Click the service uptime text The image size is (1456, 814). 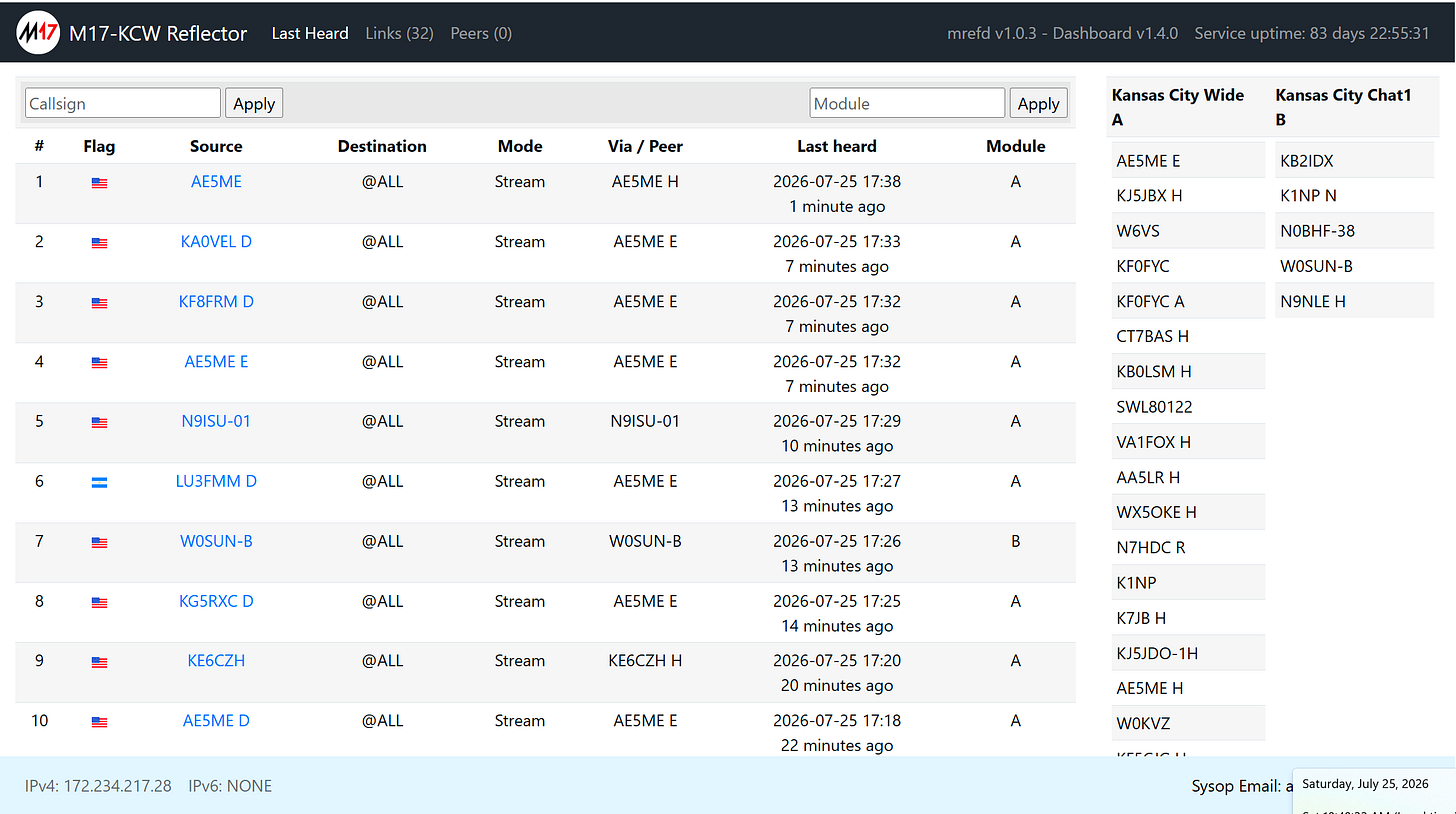click(1312, 33)
